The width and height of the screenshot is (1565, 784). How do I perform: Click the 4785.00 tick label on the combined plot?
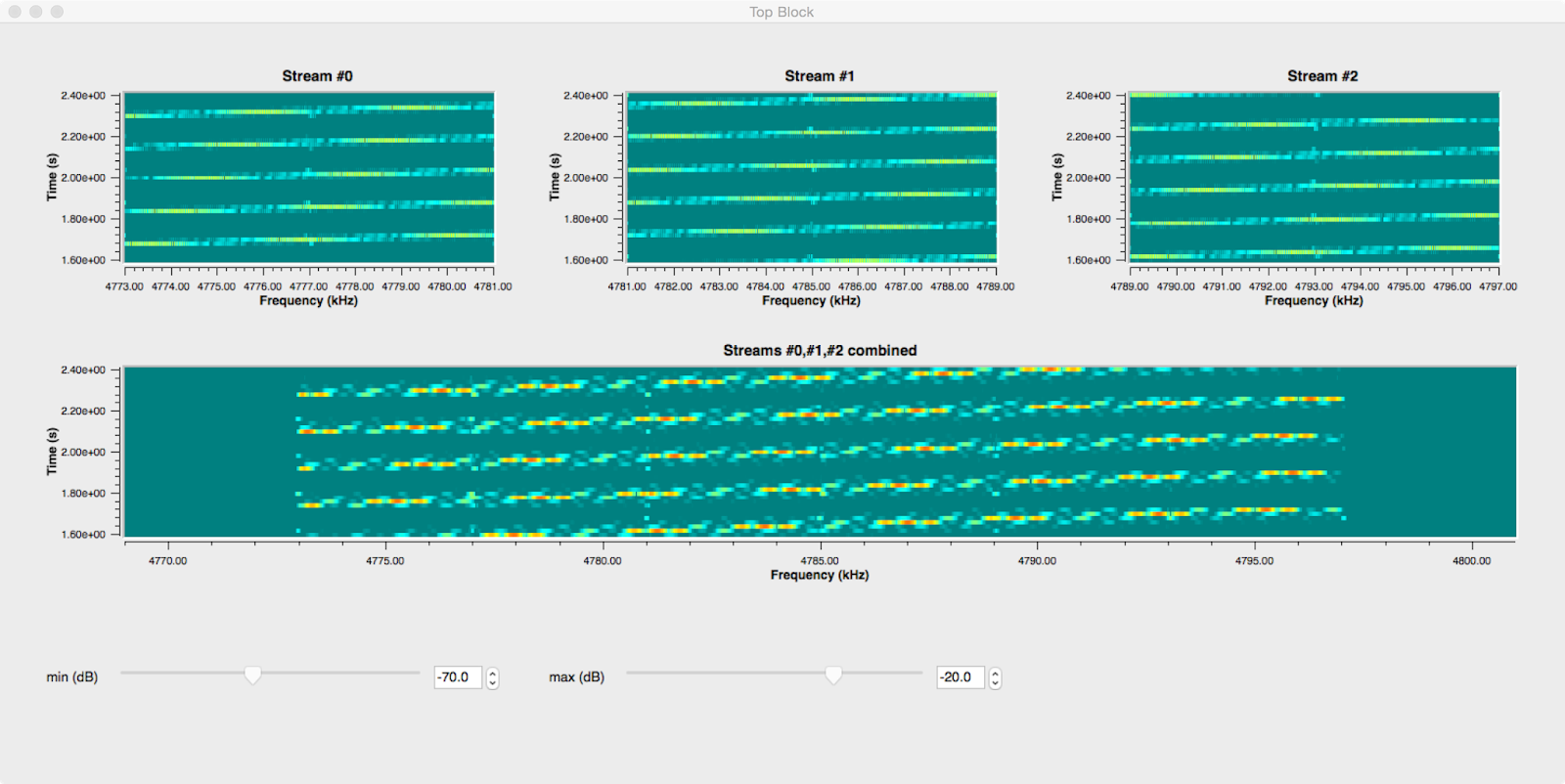(x=820, y=561)
